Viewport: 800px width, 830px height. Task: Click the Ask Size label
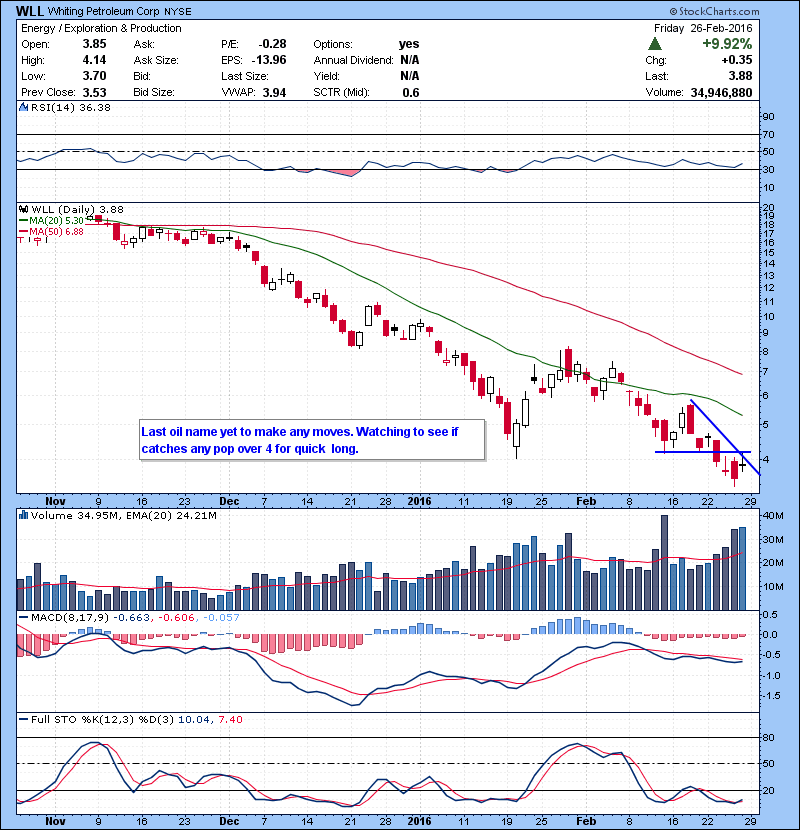[x=156, y=60]
